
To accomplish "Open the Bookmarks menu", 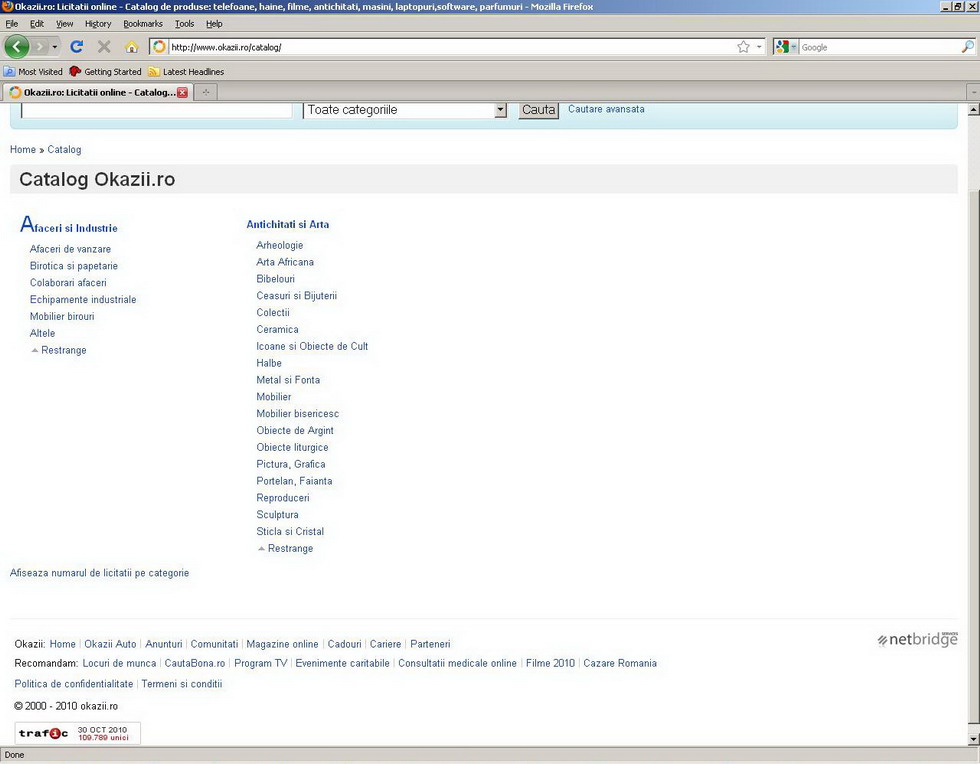I will click(x=142, y=24).
